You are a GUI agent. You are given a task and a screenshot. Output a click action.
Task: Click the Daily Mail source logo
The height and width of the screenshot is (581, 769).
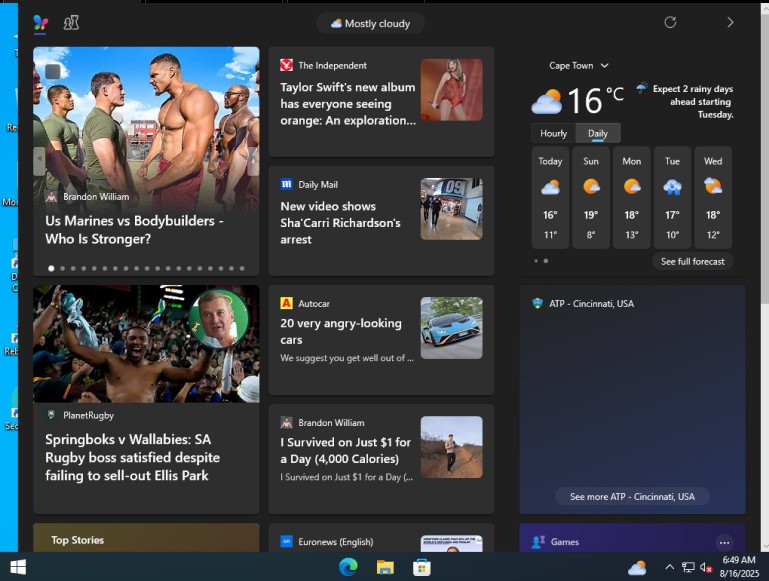coord(286,184)
